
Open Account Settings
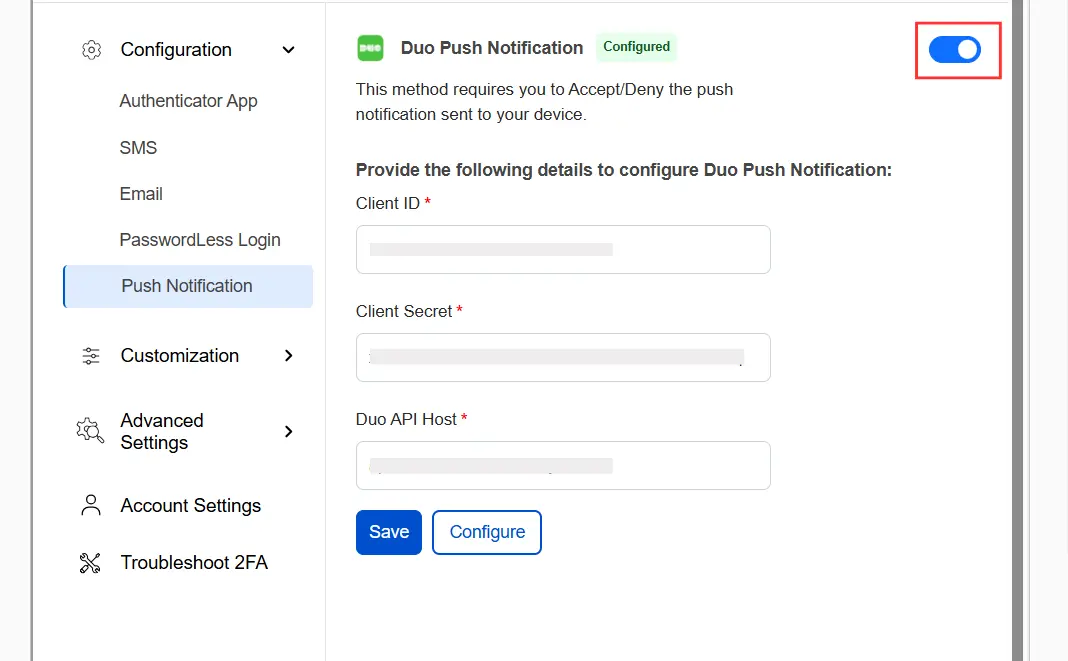click(x=191, y=506)
